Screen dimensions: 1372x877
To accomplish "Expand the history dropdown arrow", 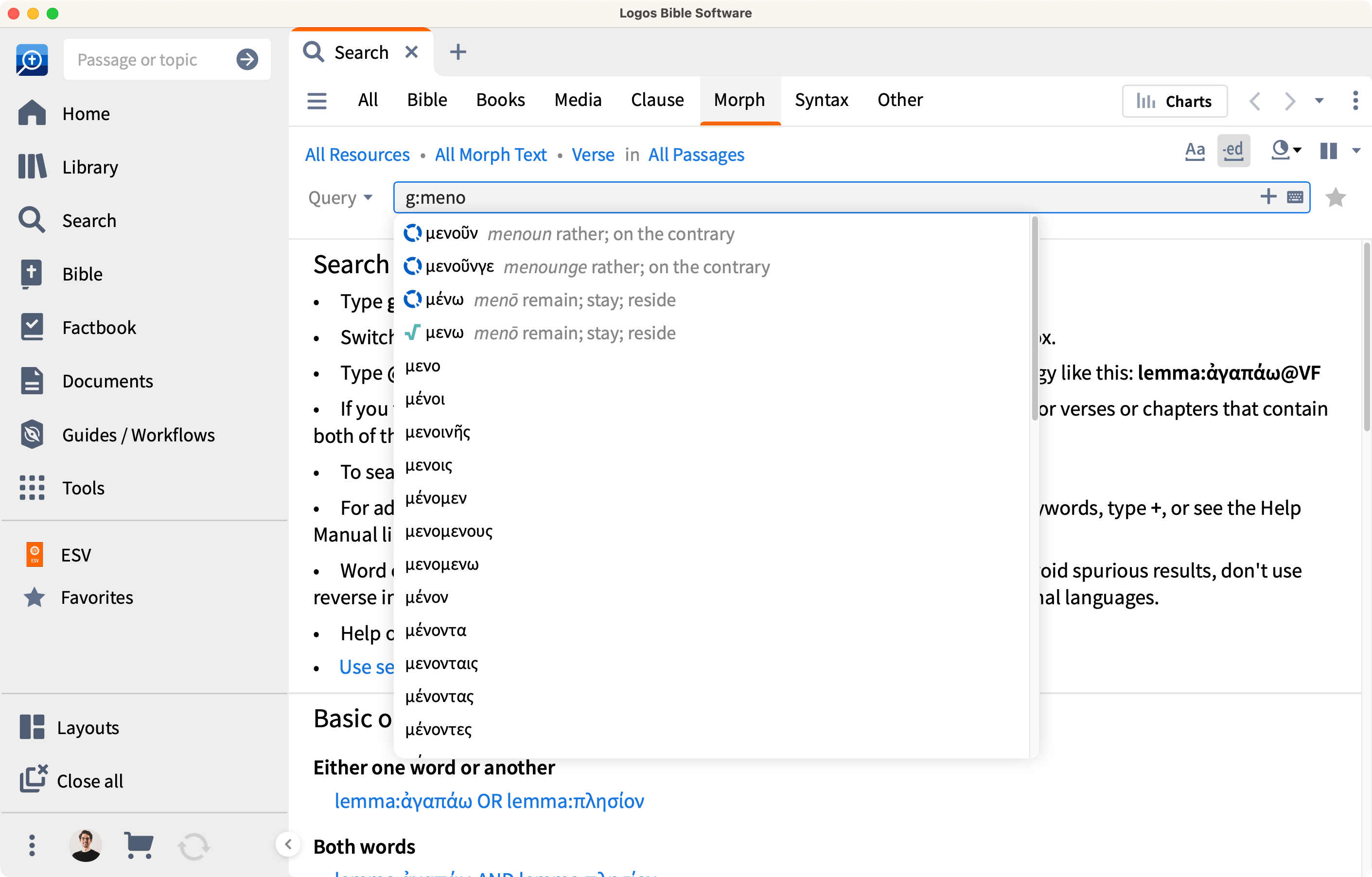I will click(1319, 101).
